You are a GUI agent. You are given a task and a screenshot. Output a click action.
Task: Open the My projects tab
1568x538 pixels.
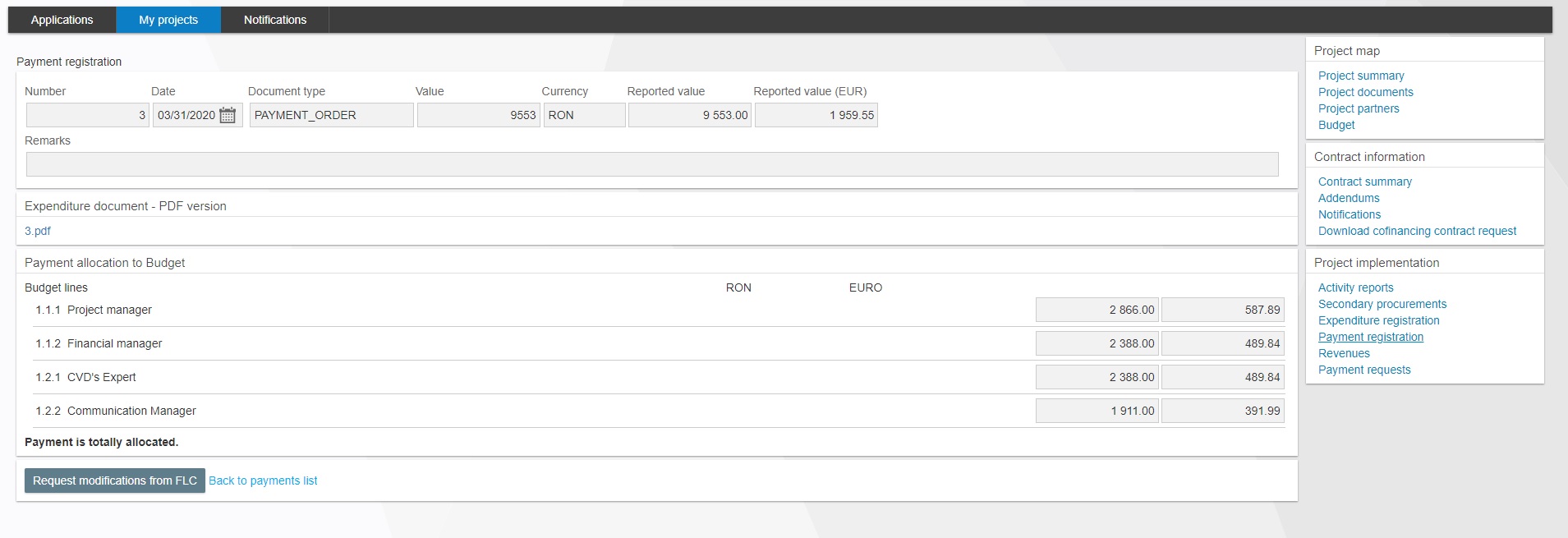pyautogui.click(x=168, y=20)
